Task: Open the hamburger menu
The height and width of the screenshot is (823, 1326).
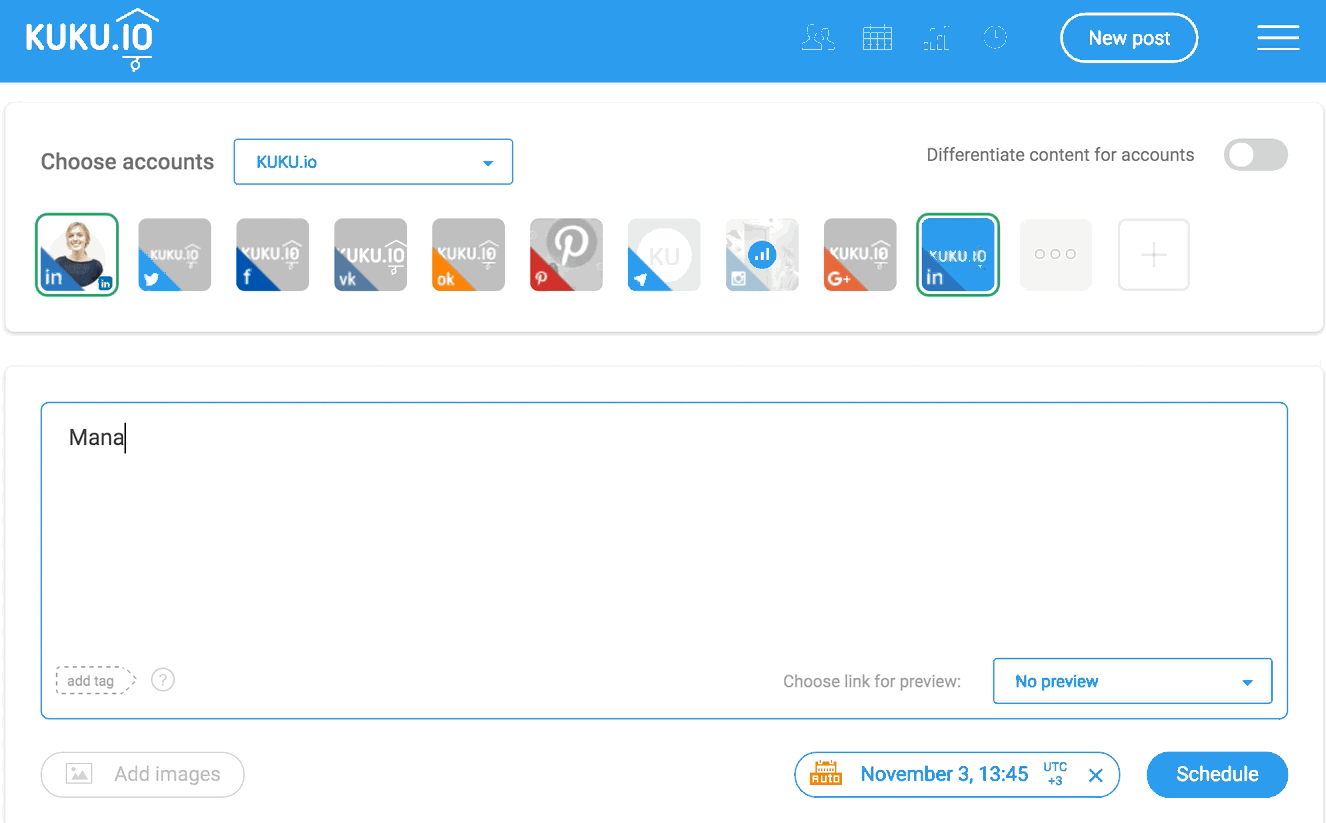Action: [1277, 39]
